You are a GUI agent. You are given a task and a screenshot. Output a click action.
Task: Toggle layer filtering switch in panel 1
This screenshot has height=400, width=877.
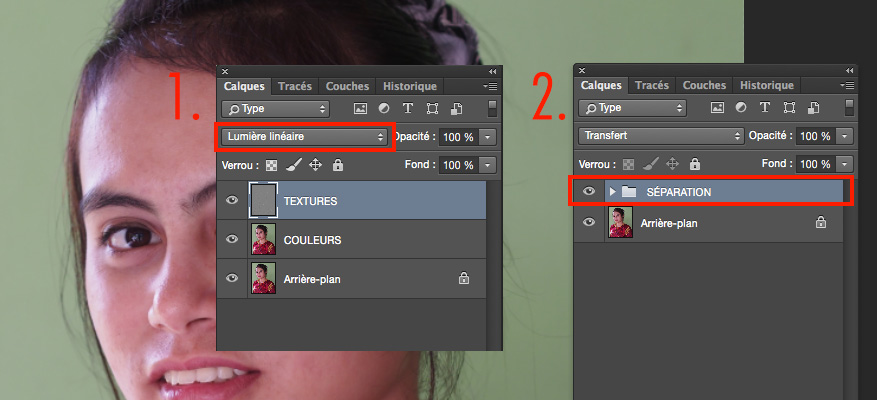(x=492, y=109)
